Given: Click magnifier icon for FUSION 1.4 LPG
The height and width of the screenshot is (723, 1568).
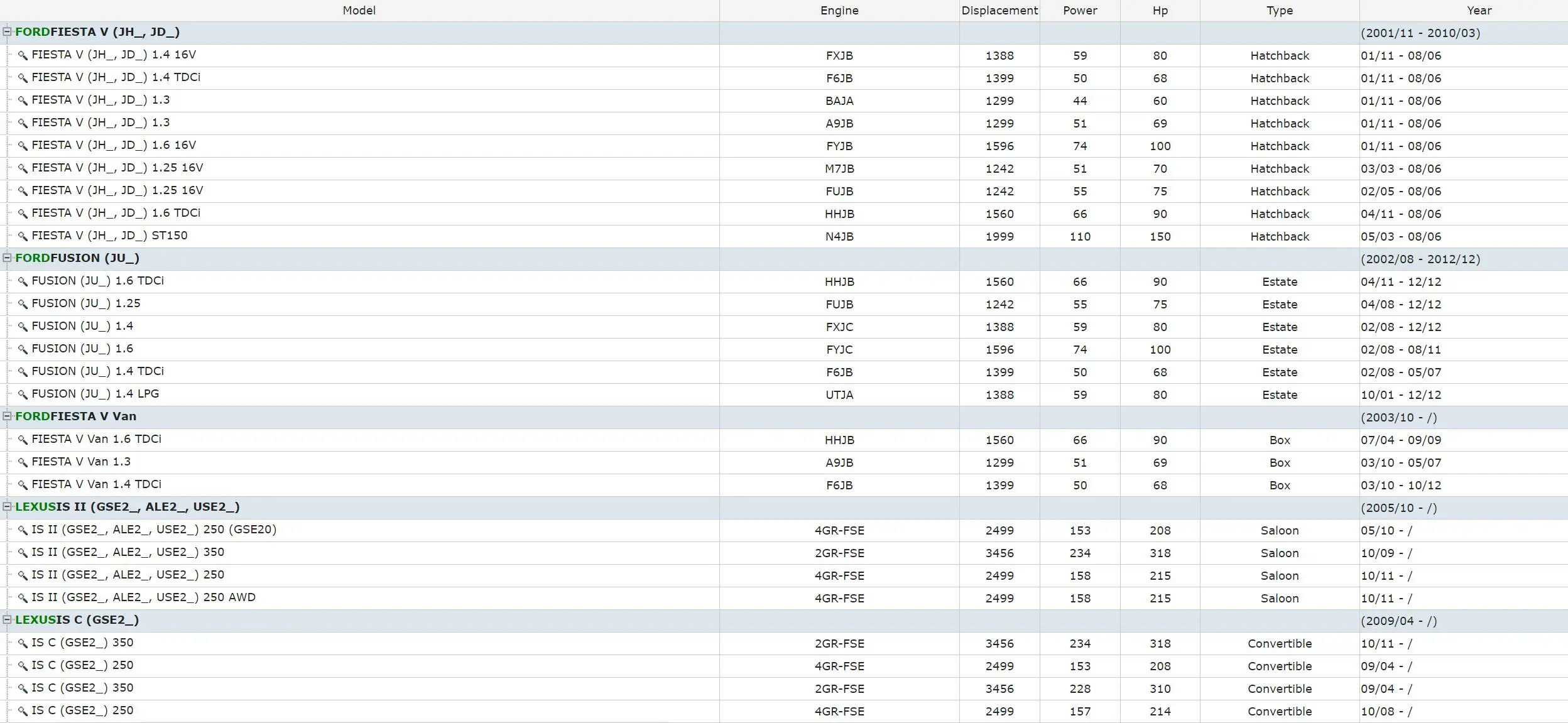Looking at the screenshot, I should click(x=23, y=394).
